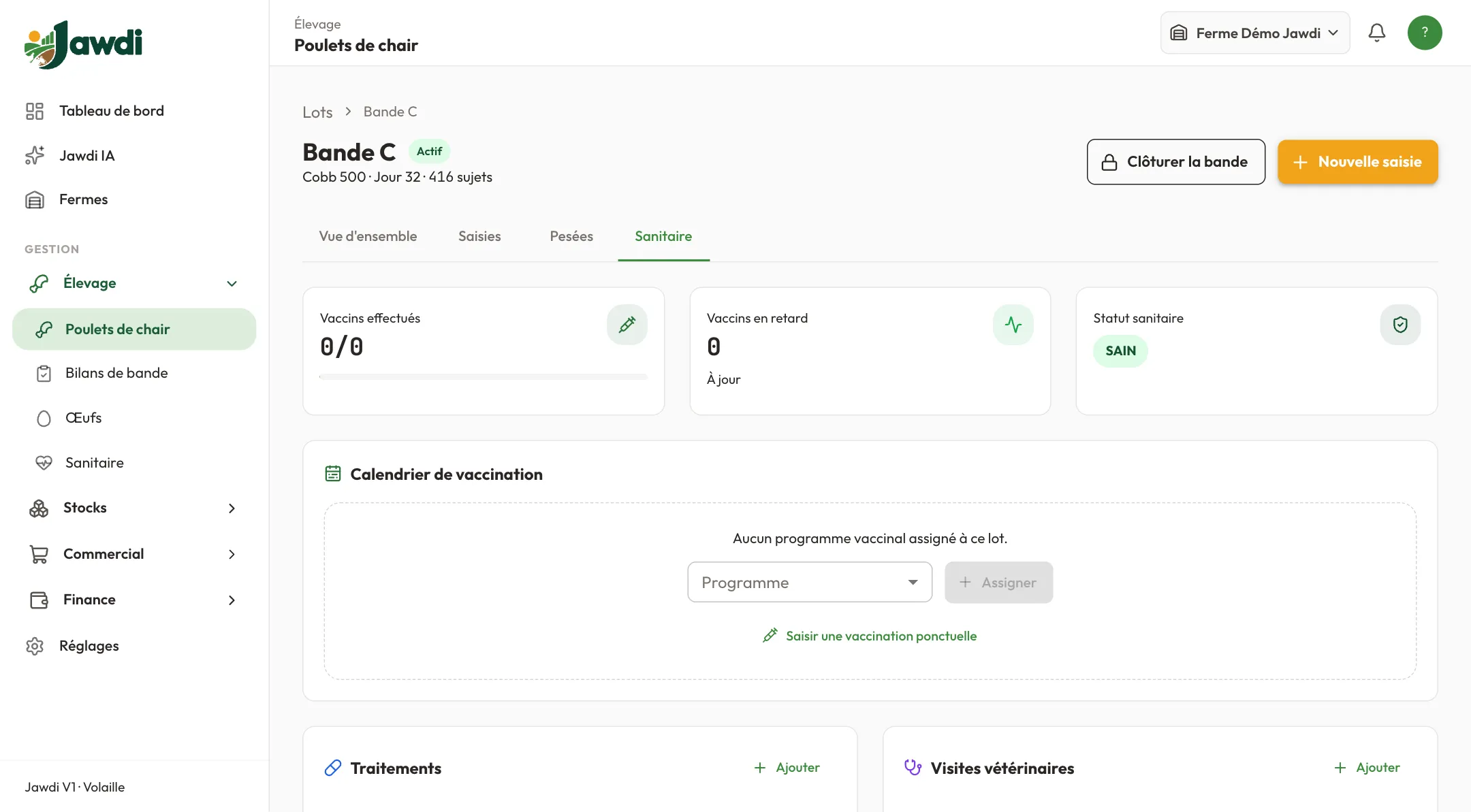Click Ajouter in Visites vétérinaires card
Viewport: 1471px width, 812px height.
(x=1367, y=768)
